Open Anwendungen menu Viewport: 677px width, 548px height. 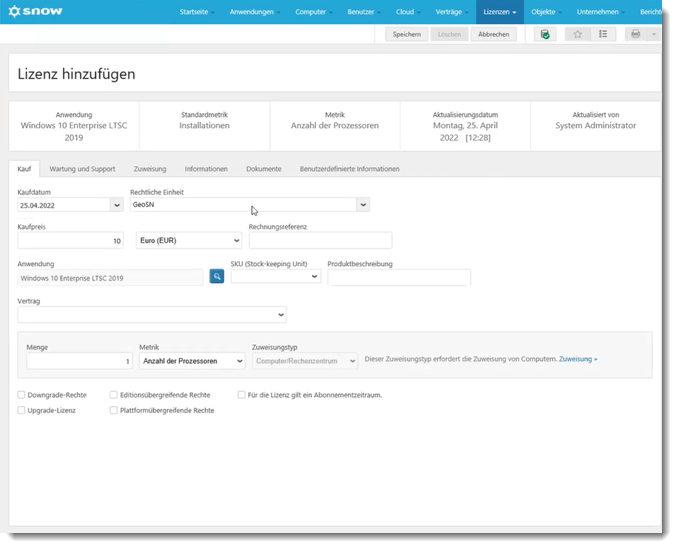tap(254, 12)
